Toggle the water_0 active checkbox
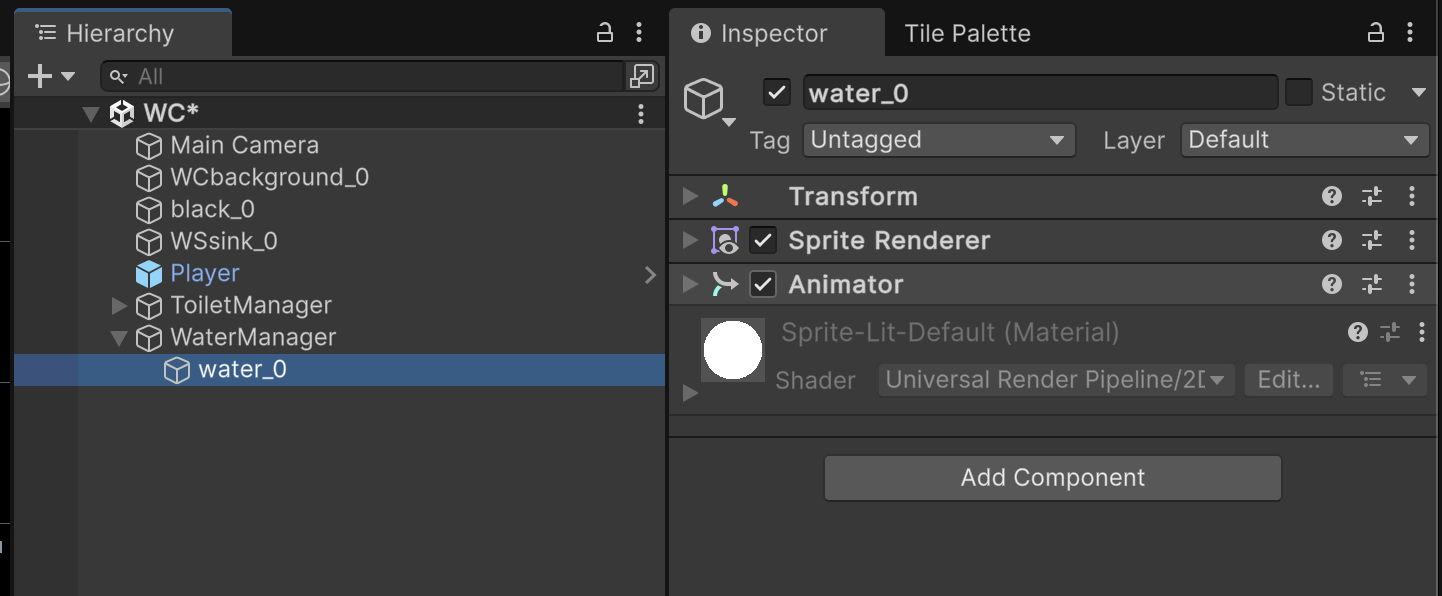 tap(777, 93)
